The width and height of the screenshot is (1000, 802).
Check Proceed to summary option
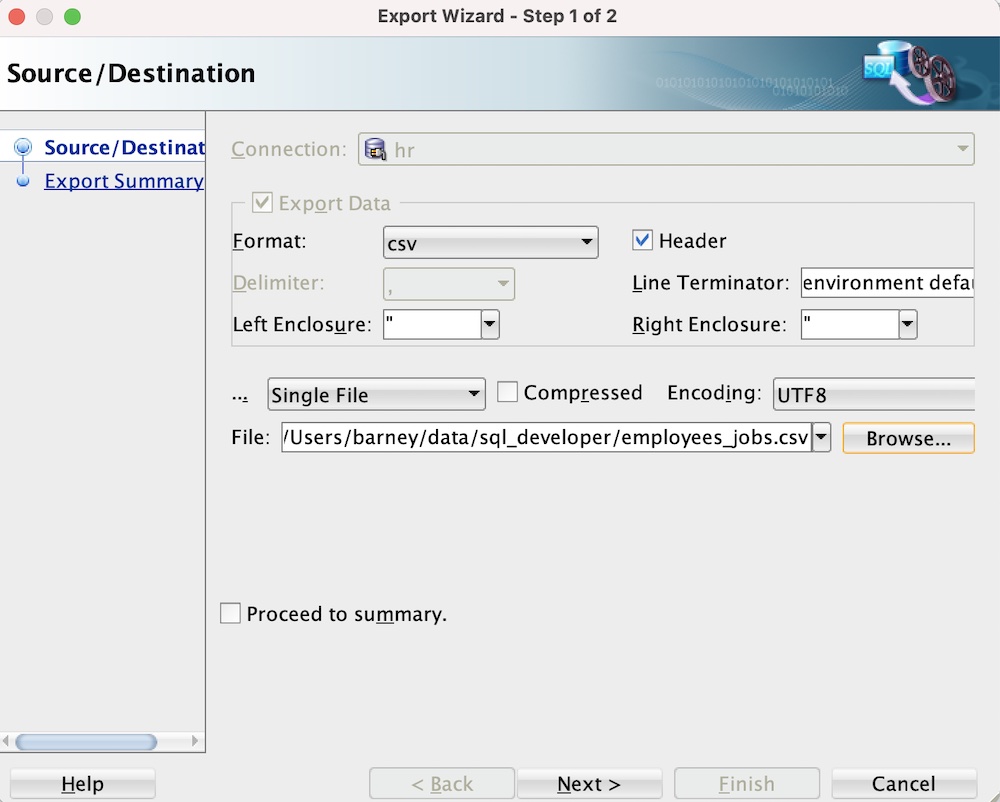click(230, 613)
